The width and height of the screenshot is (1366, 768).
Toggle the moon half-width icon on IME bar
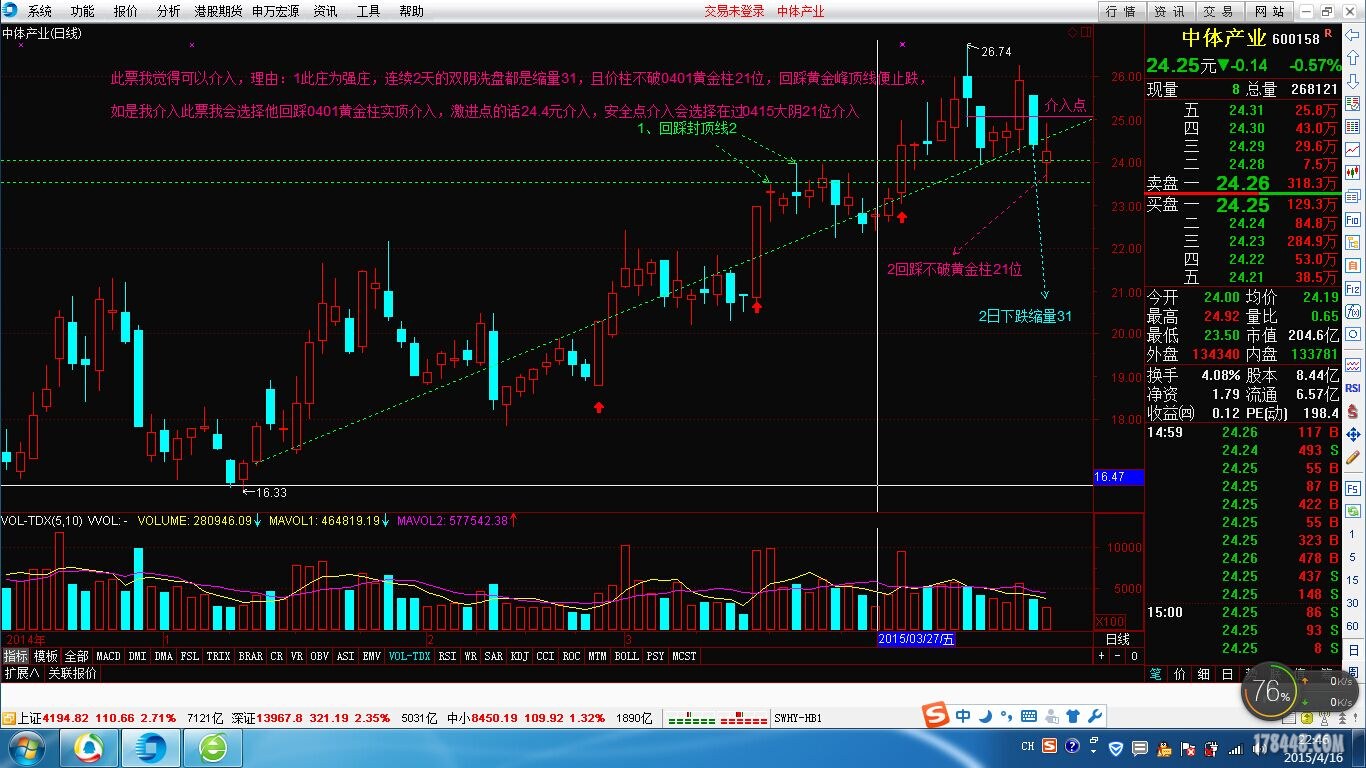[986, 716]
